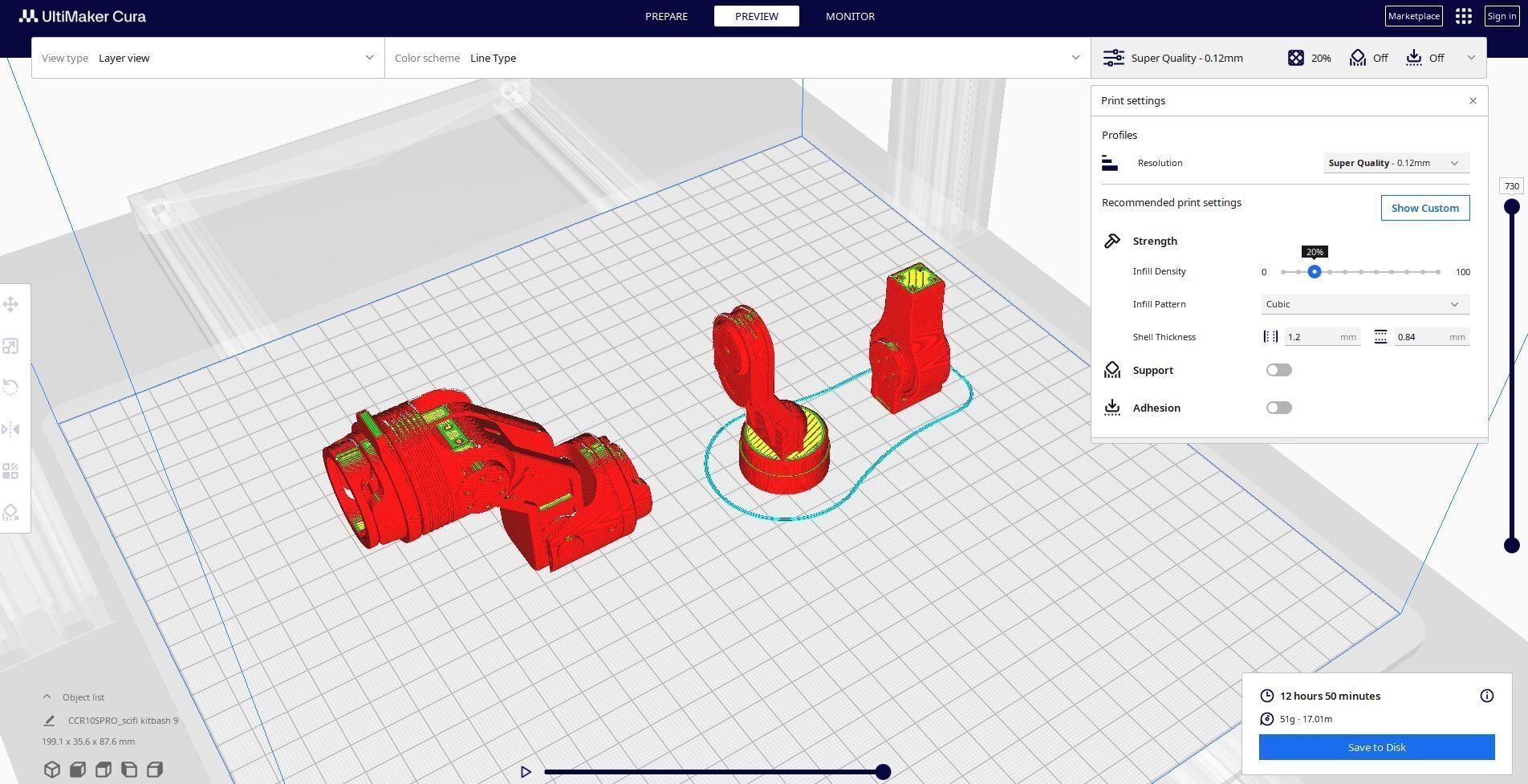Viewport: 1528px width, 784px height.
Task: Click the Resolution profile icon
Action: click(1110, 163)
